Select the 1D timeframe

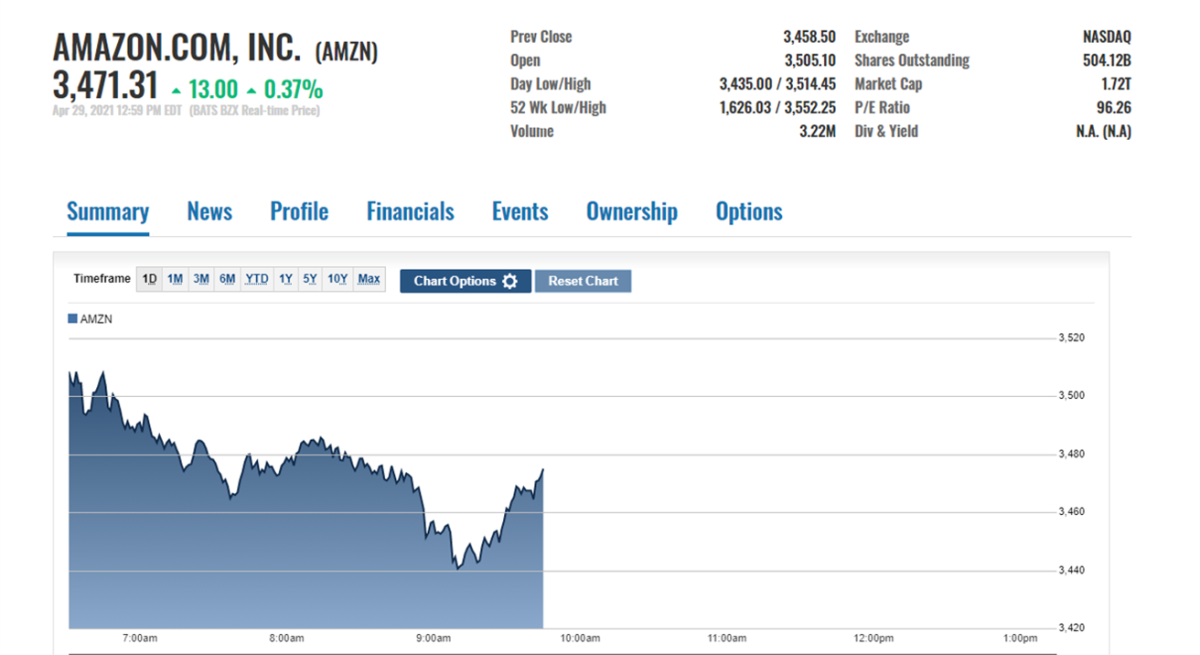coord(149,279)
